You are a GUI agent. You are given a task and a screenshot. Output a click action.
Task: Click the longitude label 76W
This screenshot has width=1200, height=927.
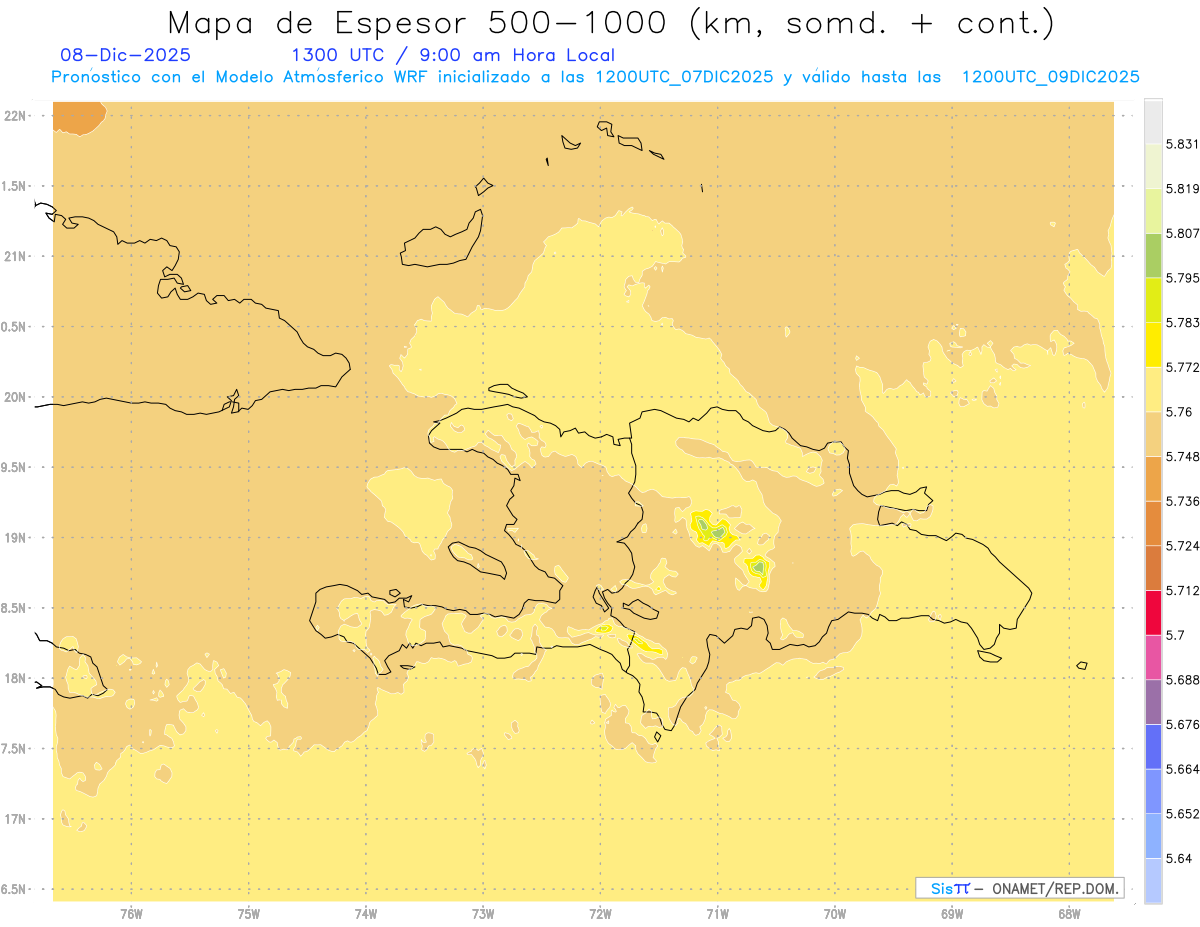(x=131, y=914)
